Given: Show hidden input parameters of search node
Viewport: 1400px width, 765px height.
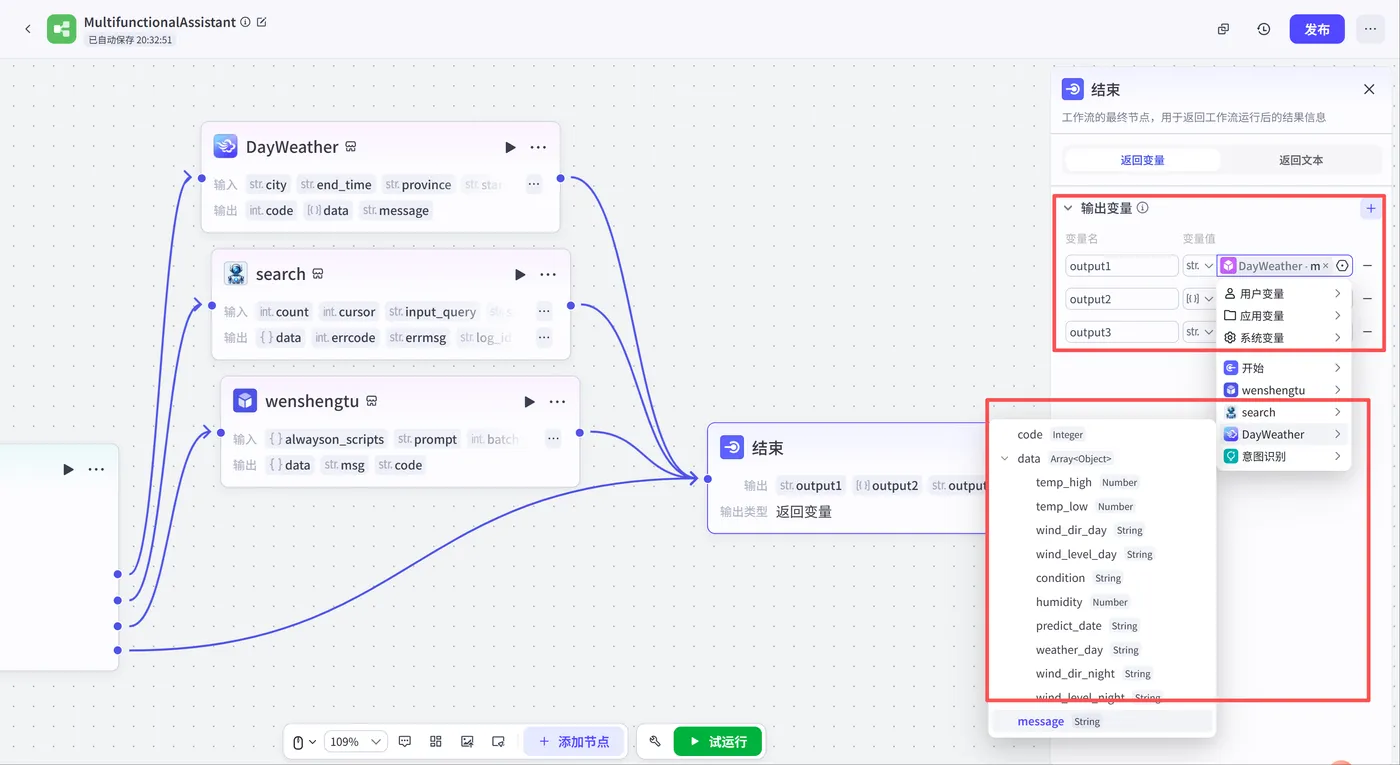Looking at the screenshot, I should point(544,311).
